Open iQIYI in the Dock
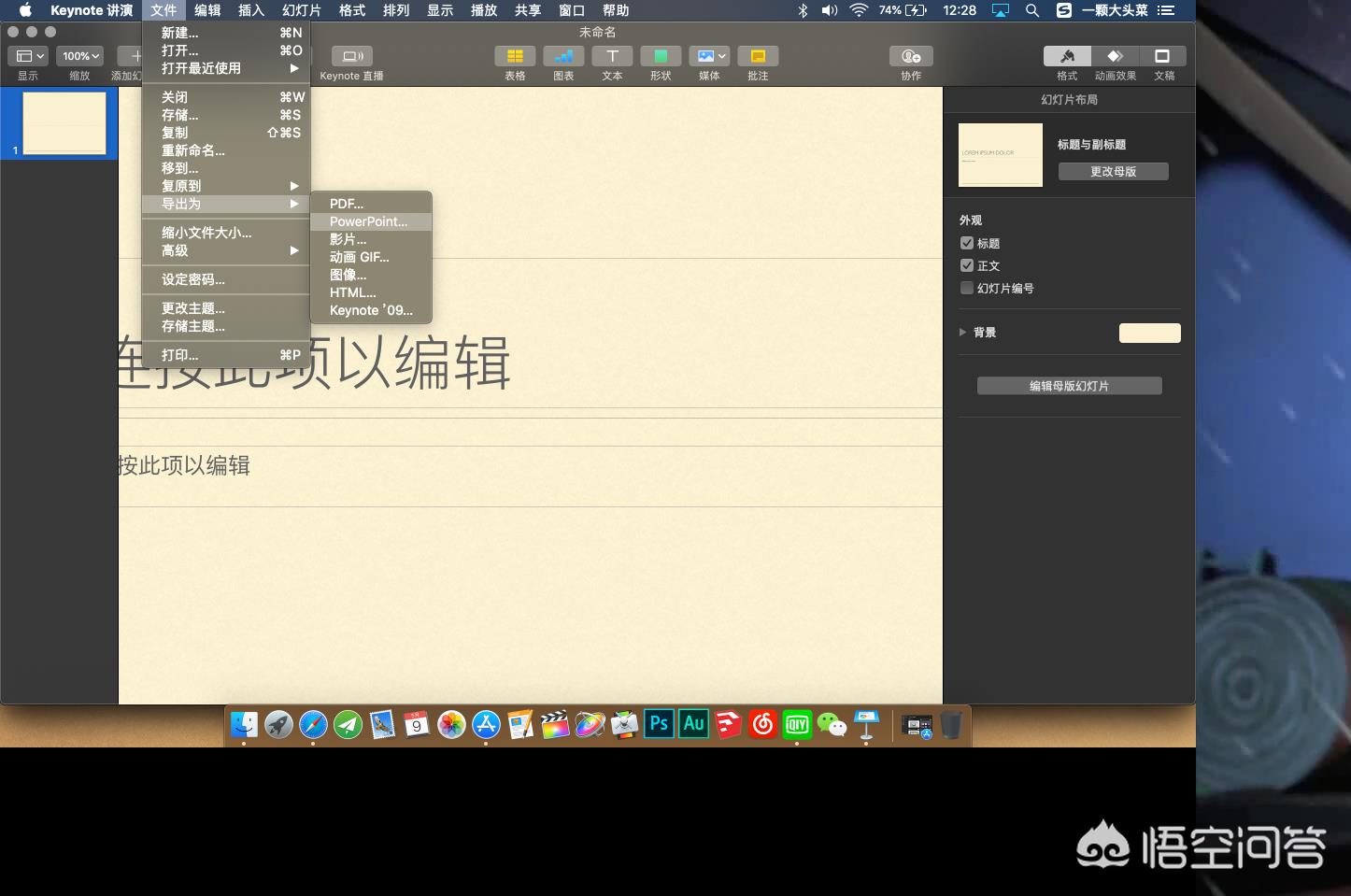 797,724
